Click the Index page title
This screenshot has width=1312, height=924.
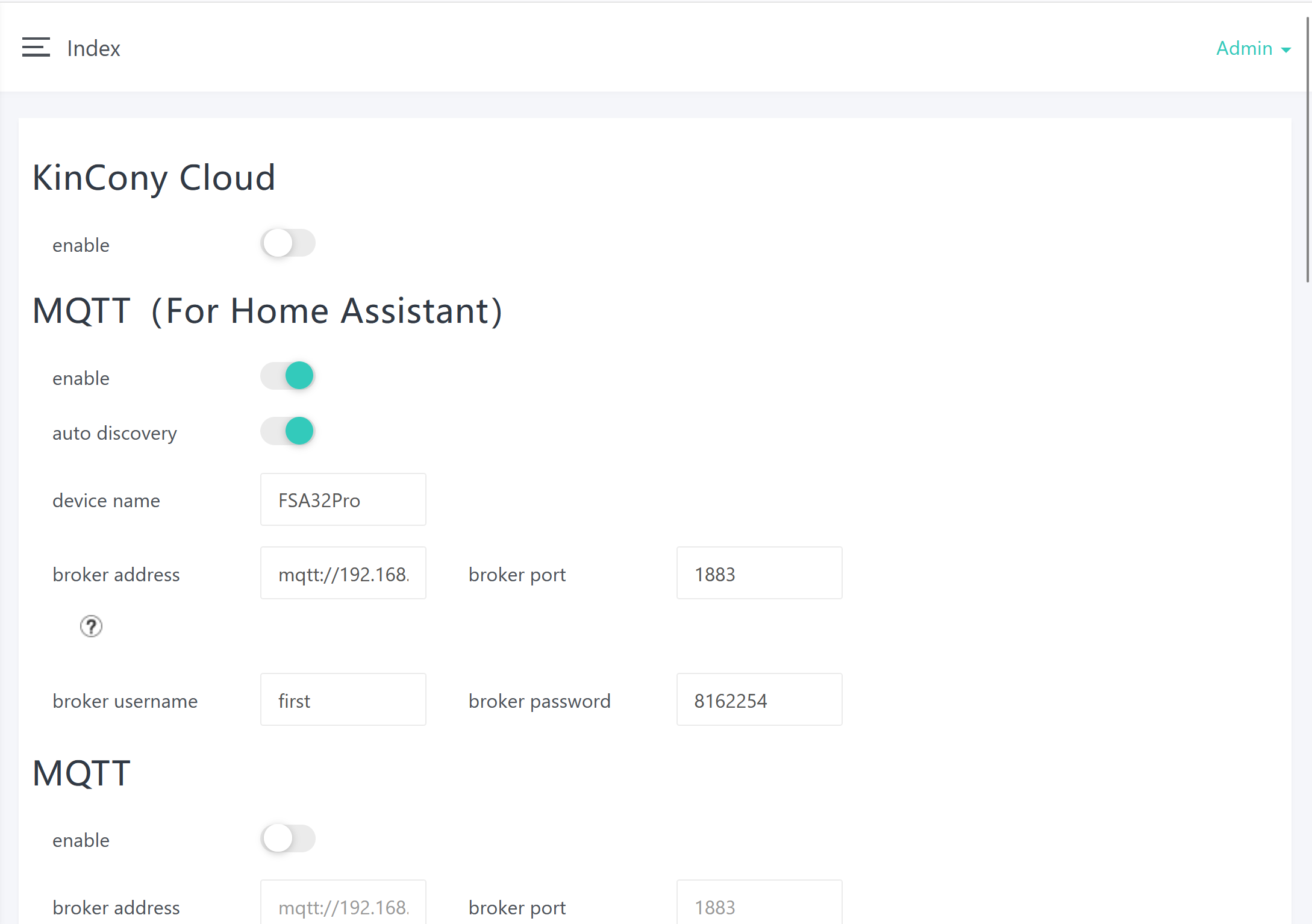93,48
